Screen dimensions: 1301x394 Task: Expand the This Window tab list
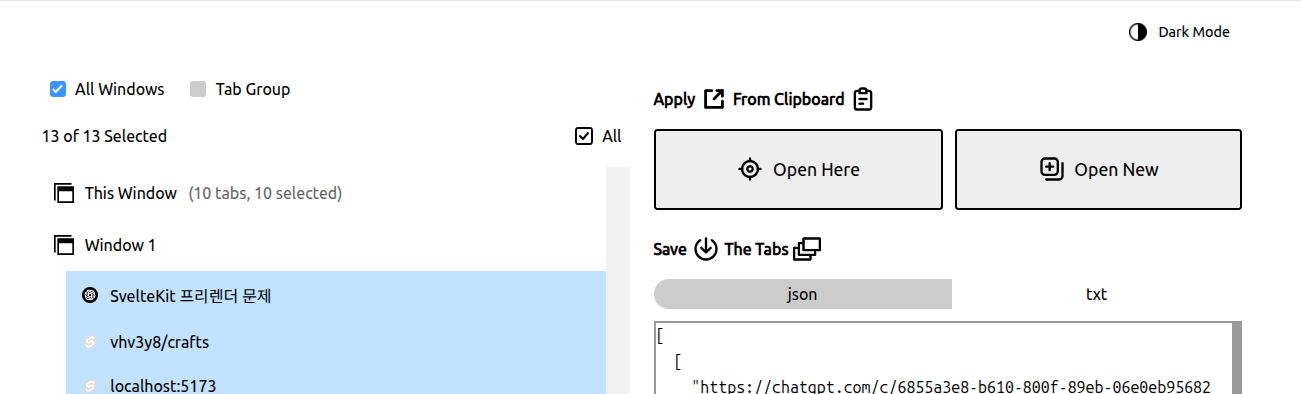pyautogui.click(x=131, y=193)
